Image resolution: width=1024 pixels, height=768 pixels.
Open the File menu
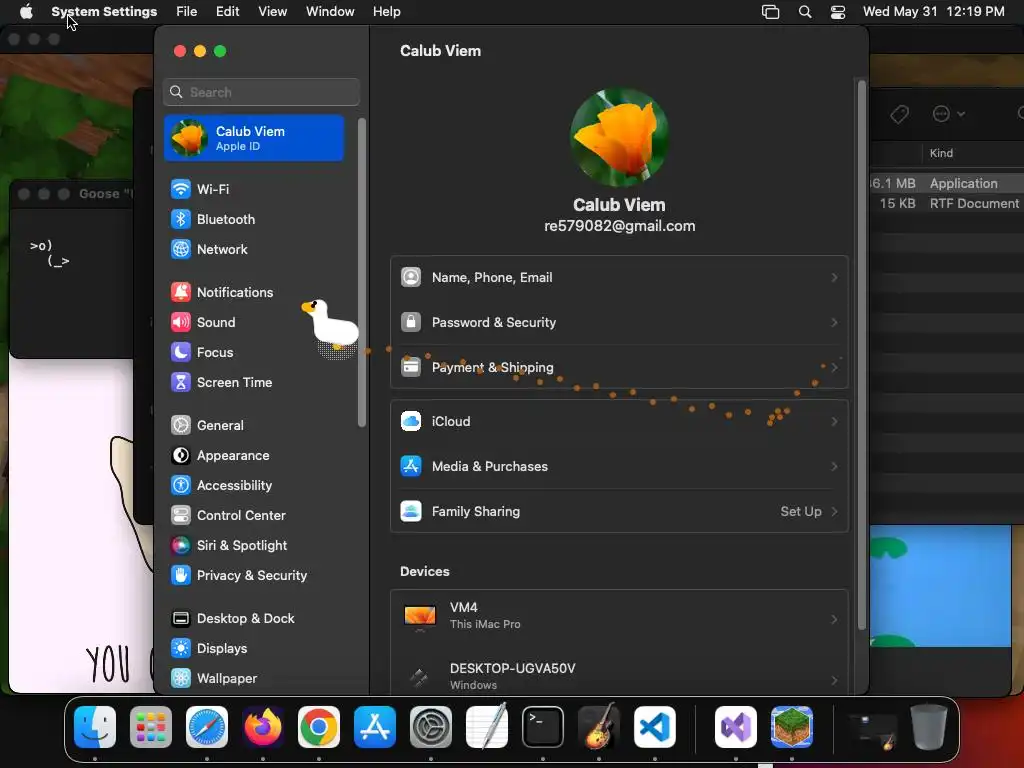click(186, 12)
